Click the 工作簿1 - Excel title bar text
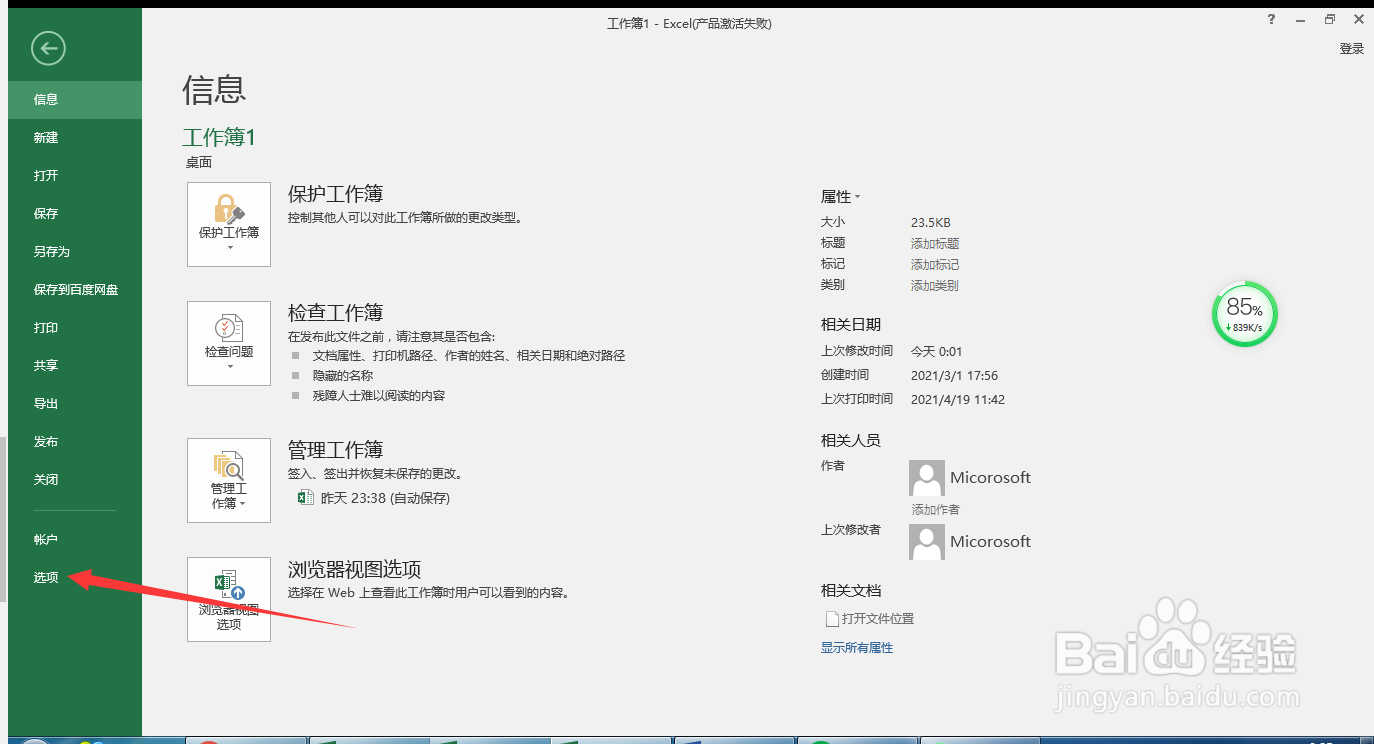The width and height of the screenshot is (1374, 744). [689, 23]
